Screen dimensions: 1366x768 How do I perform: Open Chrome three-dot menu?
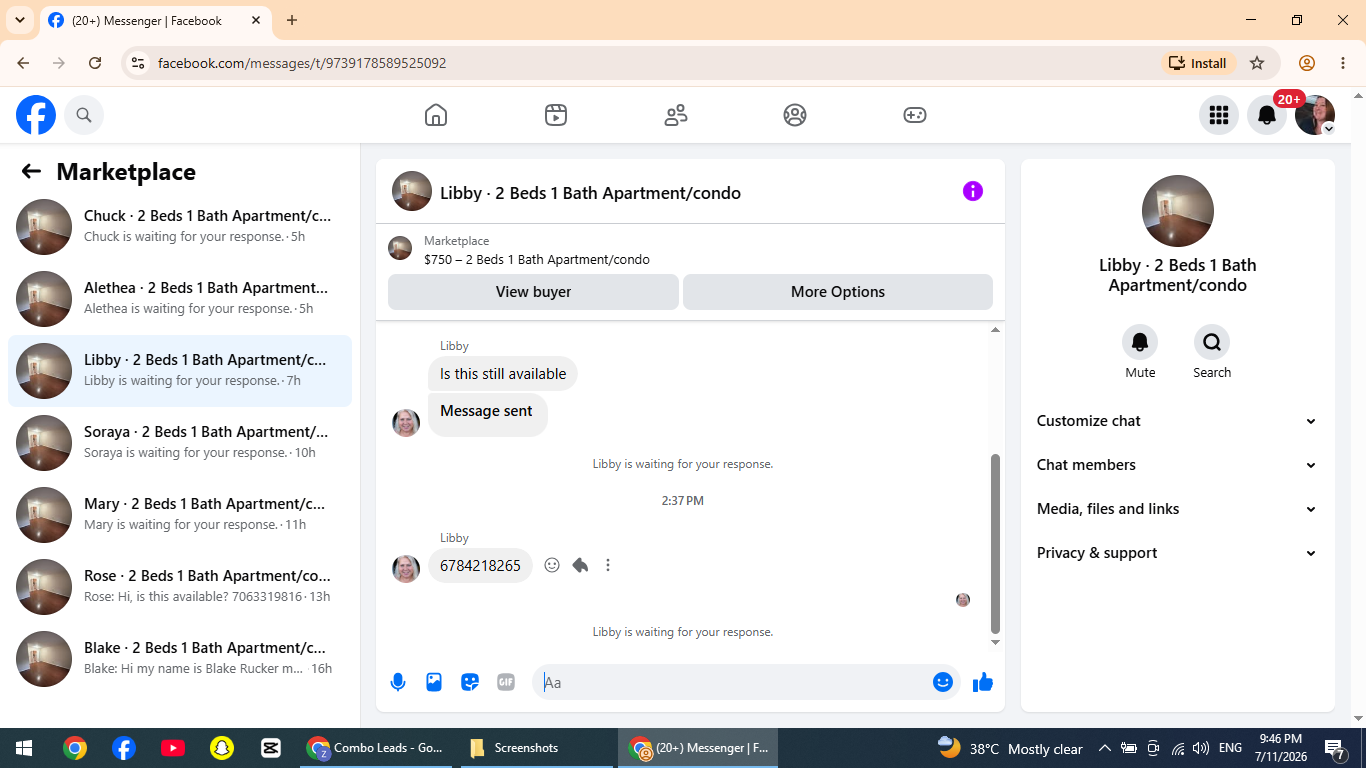tap(1343, 63)
